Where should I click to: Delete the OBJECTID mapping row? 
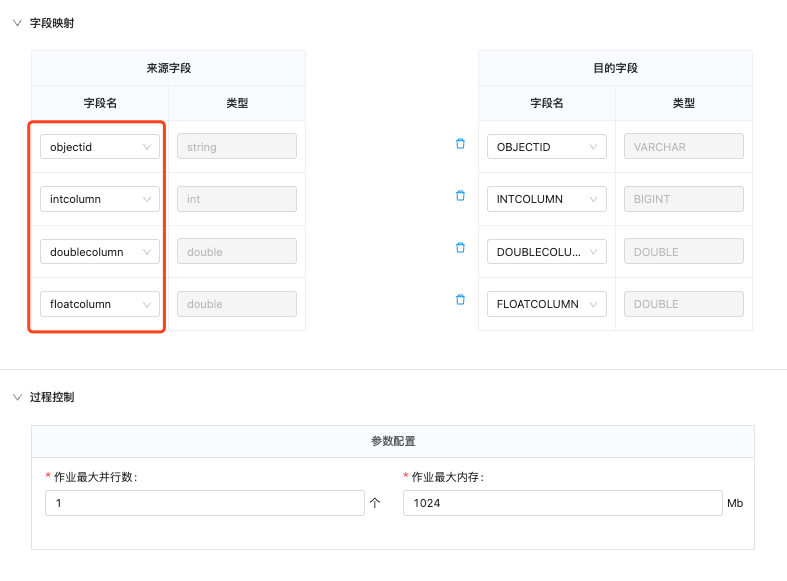pos(460,144)
